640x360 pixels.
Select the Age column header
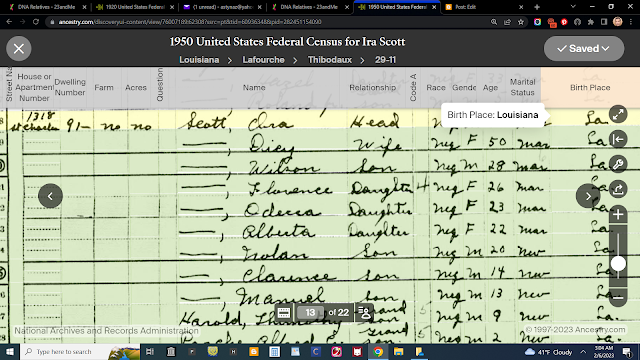(490, 87)
